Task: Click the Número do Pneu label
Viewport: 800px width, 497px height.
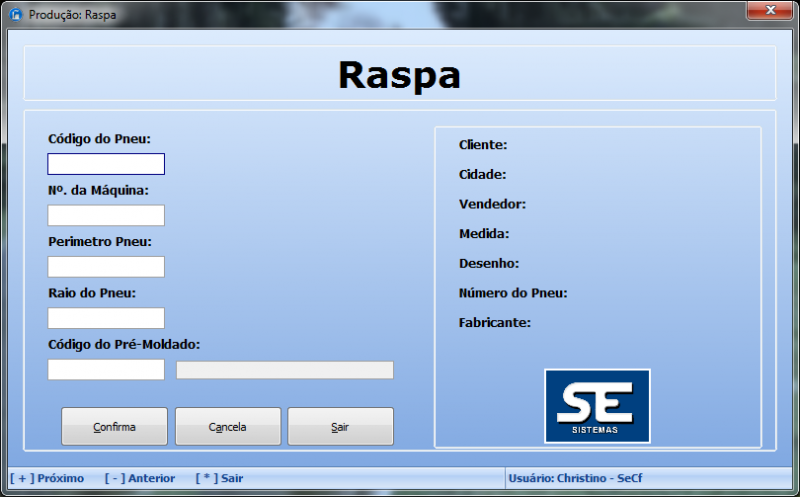Action: point(513,293)
